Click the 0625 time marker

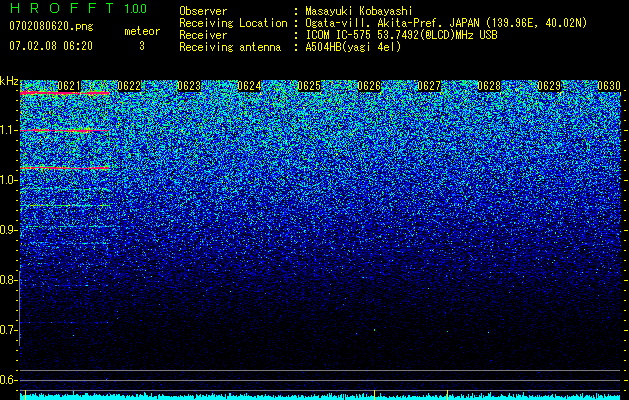309,86
